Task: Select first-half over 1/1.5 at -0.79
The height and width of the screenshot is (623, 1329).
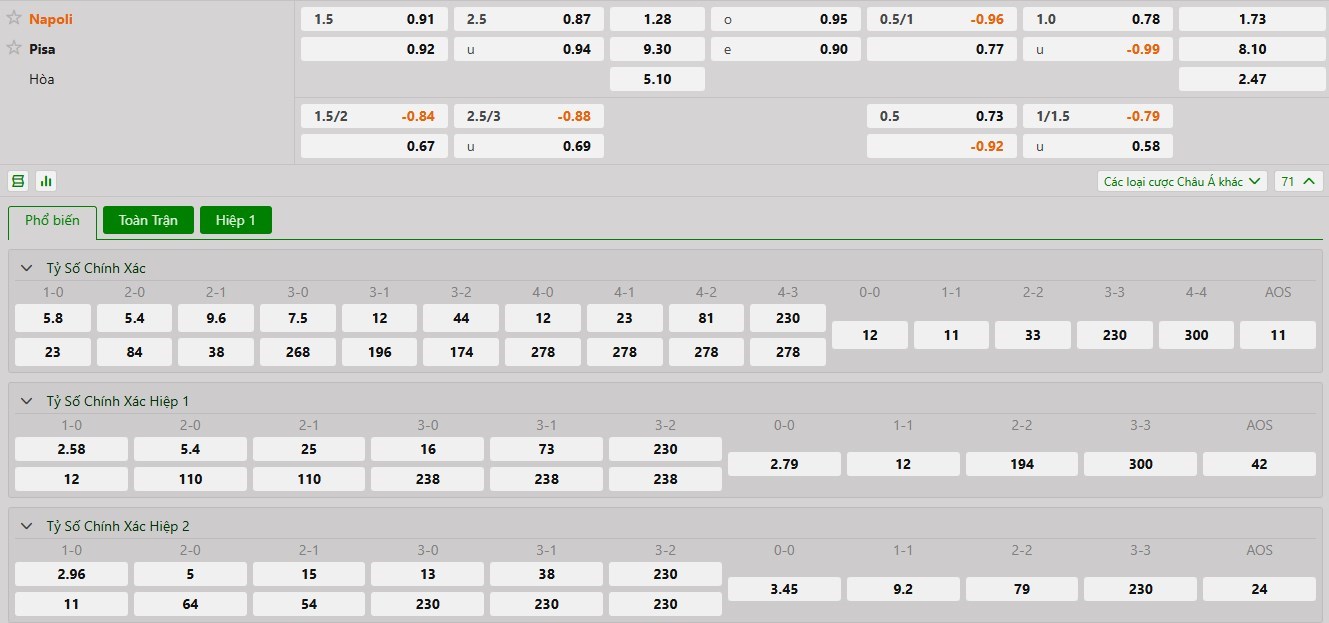Action: click(x=1098, y=116)
